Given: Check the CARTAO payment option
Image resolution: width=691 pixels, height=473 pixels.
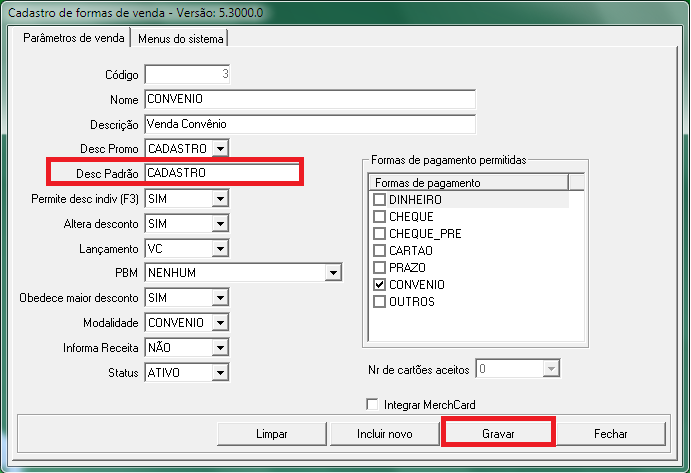Looking at the screenshot, I should [x=380, y=251].
